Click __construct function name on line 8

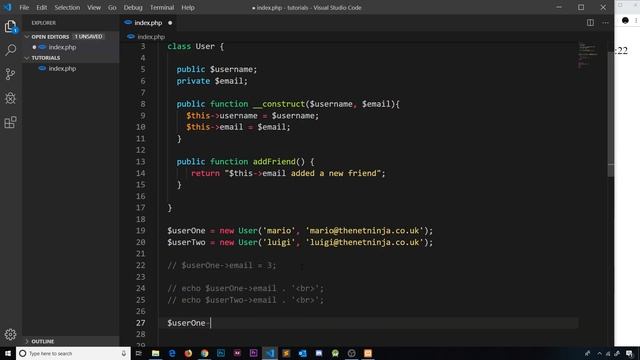click(279, 104)
